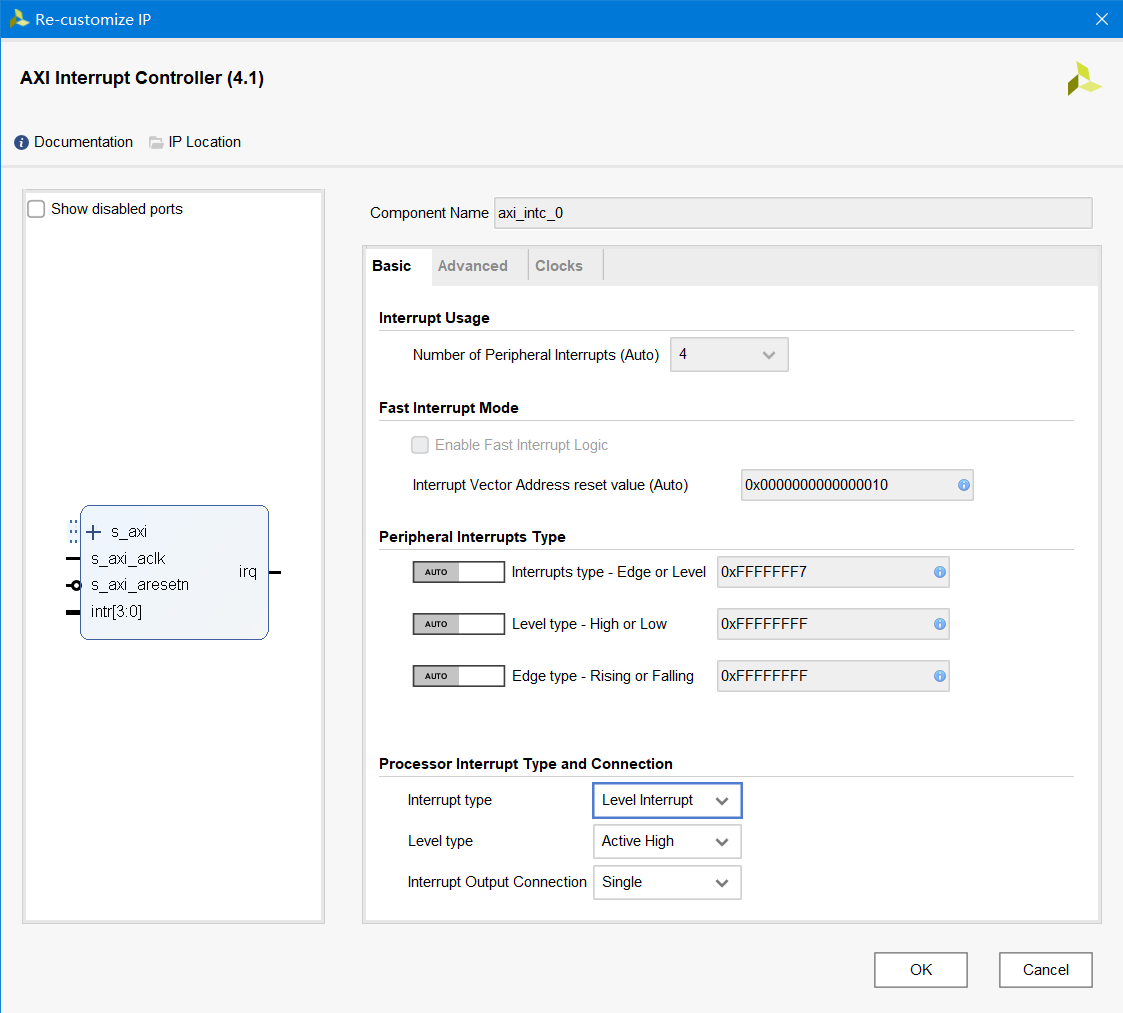Click the Peripheral Interrupts Type heading
The image size is (1123, 1013).
point(472,537)
